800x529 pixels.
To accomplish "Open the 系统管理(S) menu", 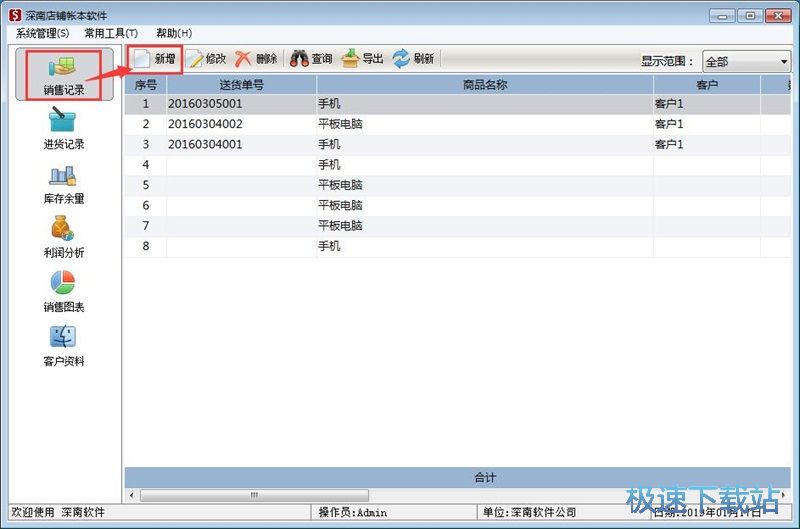I will pos(42,33).
